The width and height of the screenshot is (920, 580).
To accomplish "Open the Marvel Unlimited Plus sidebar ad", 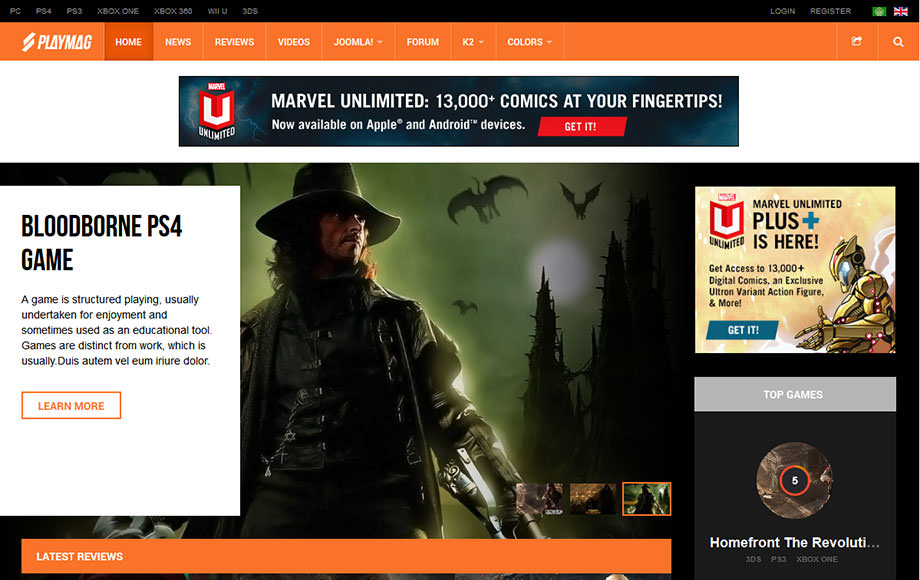I will coord(795,270).
